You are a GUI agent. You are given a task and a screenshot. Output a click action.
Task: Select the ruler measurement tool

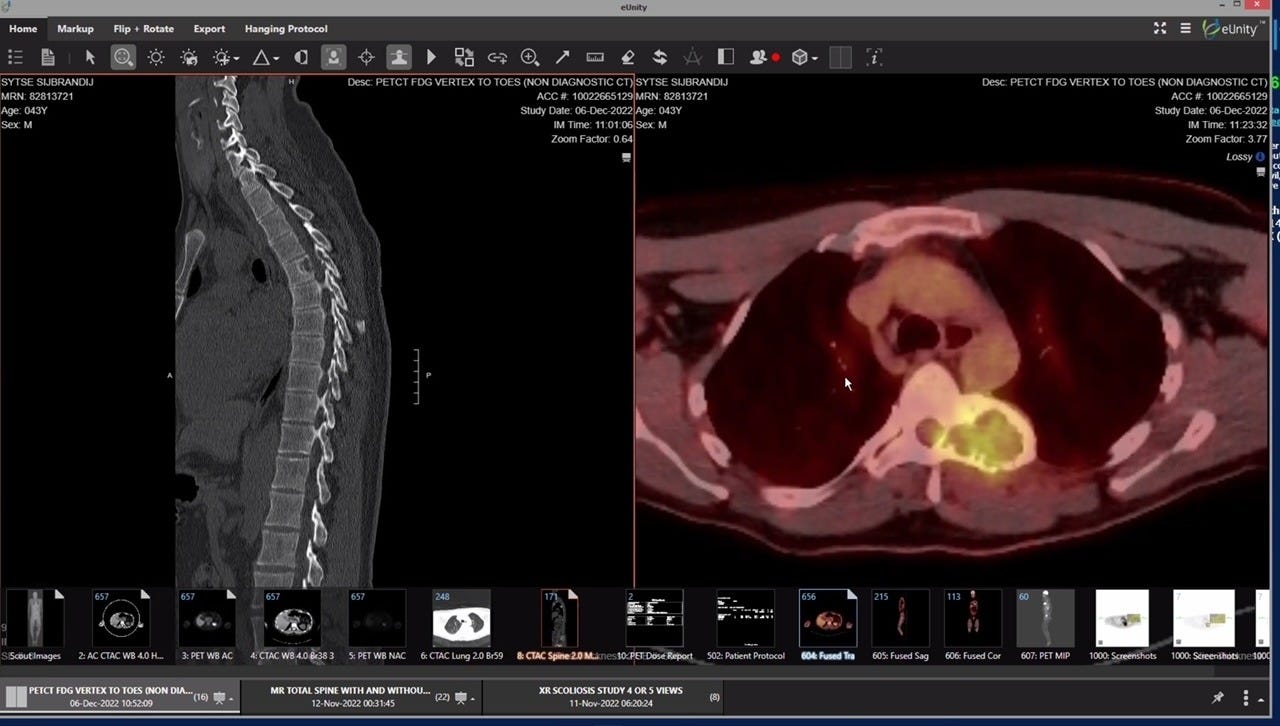(593, 57)
